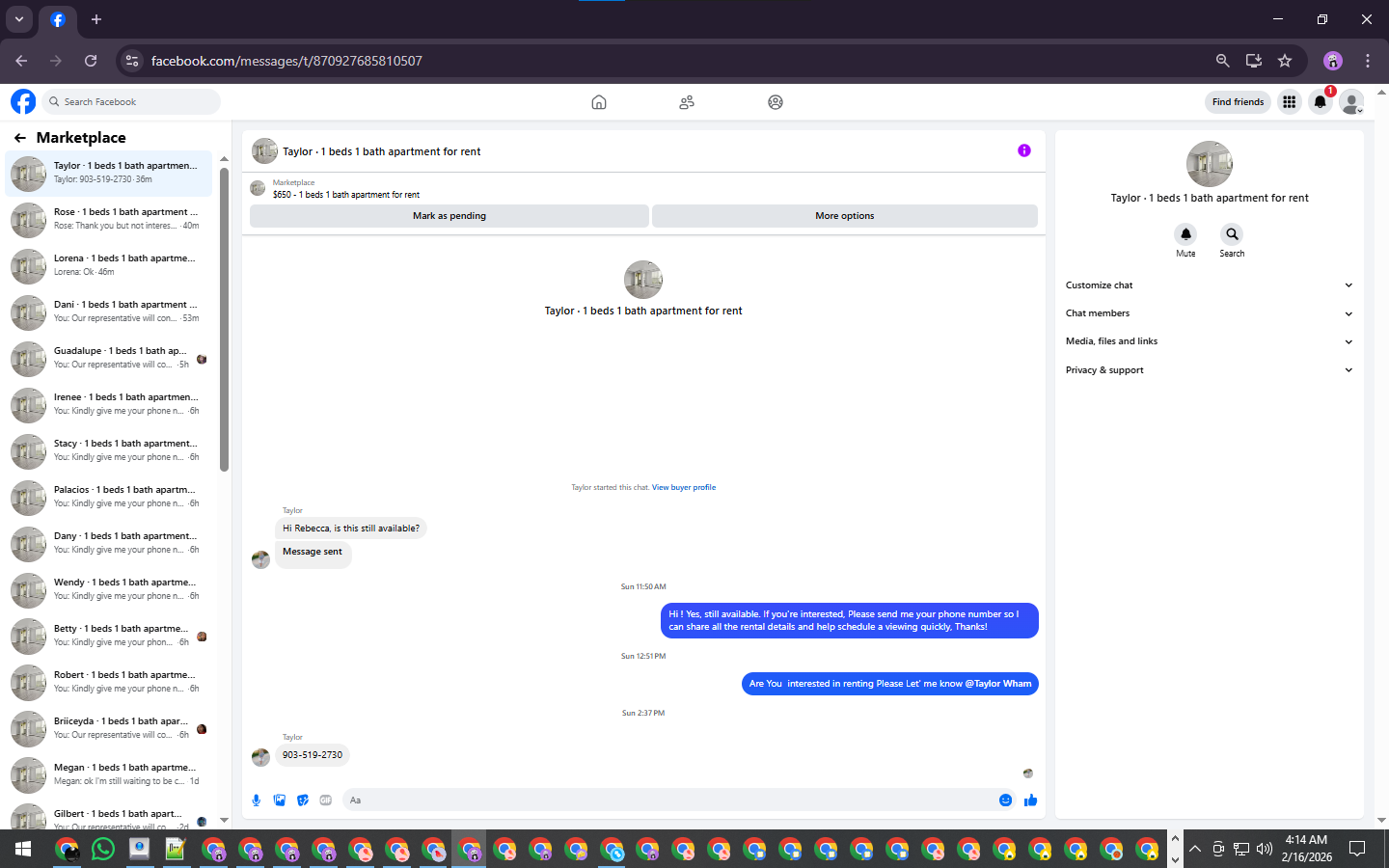Mute this conversation with bell icon

(1185, 234)
